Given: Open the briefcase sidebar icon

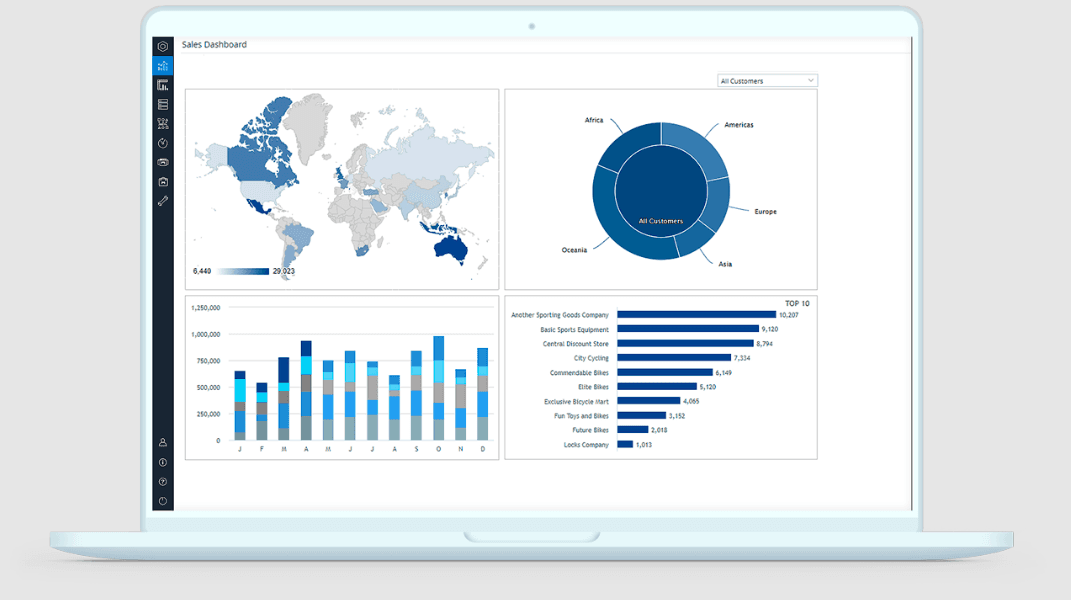Looking at the screenshot, I should 163,182.
